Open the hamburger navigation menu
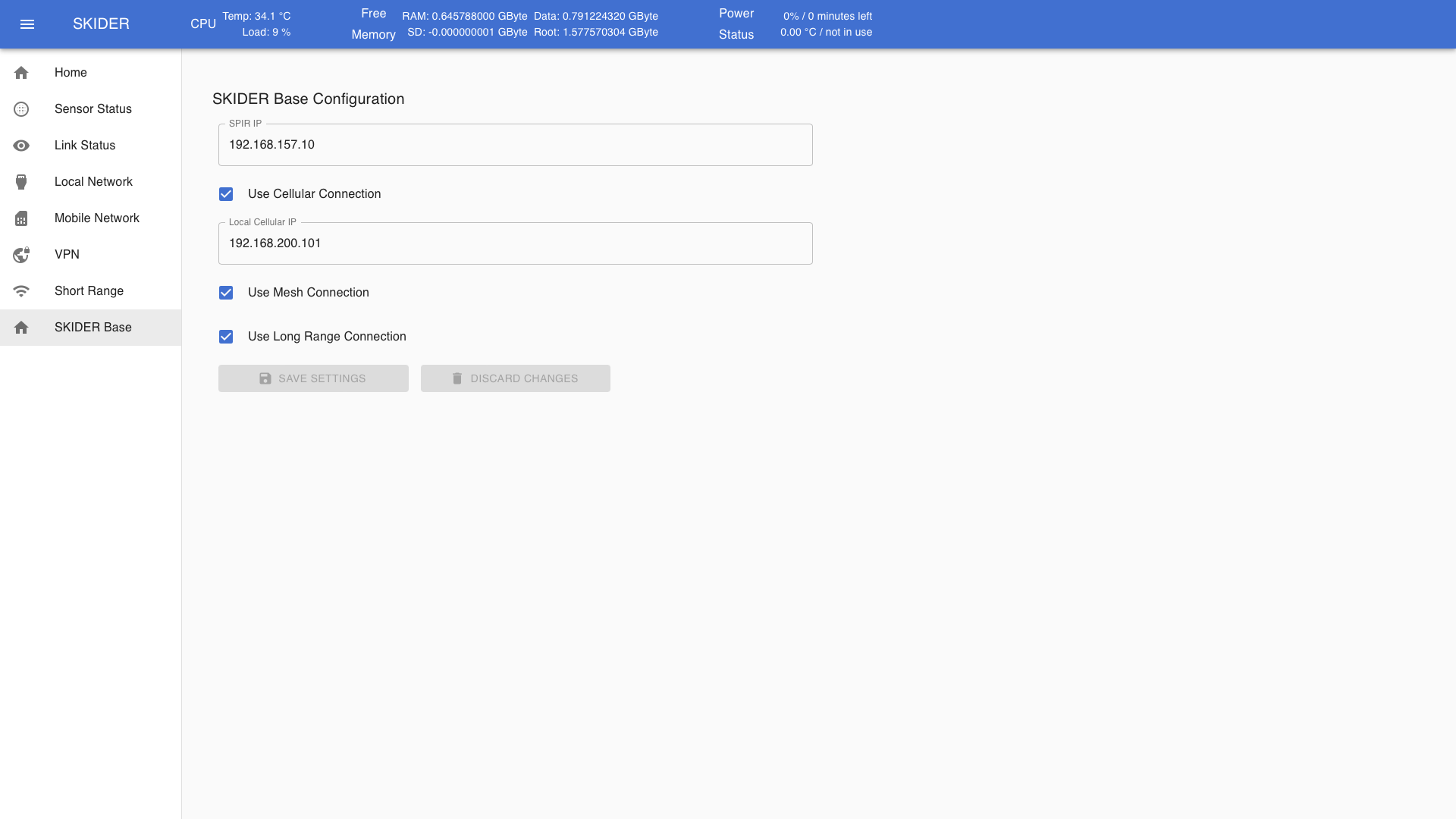Screen dimensions: 1456x819 pyautogui.click(x=27, y=24)
